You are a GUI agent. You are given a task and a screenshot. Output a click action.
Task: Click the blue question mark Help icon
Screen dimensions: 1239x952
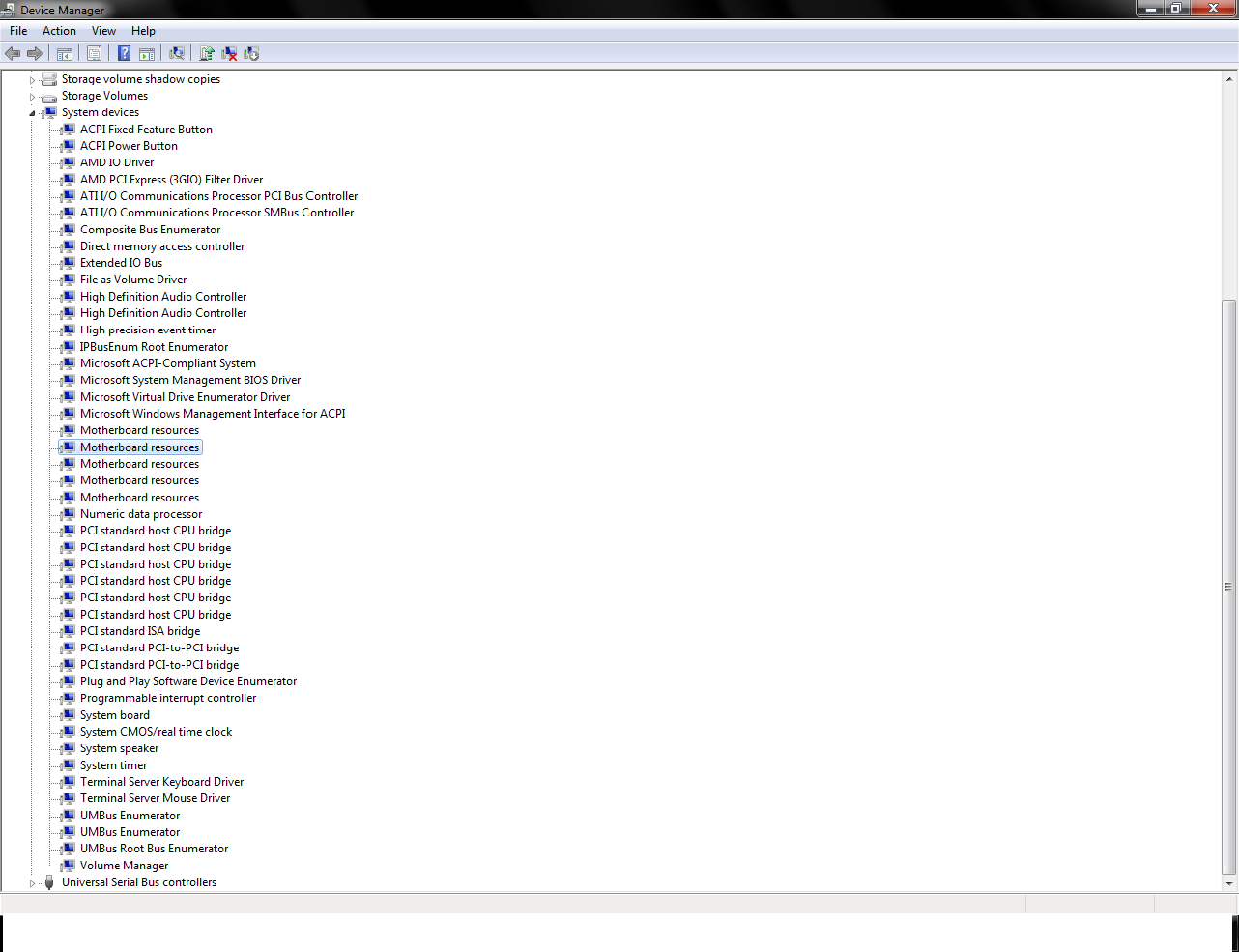125,54
